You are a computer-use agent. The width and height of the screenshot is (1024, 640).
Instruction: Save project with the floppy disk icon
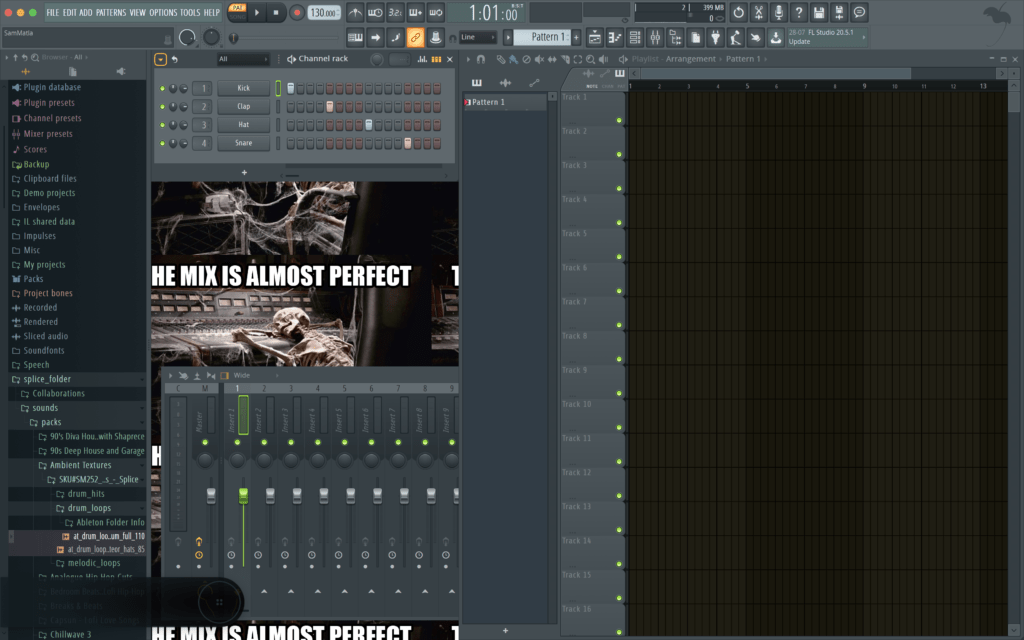click(x=819, y=12)
